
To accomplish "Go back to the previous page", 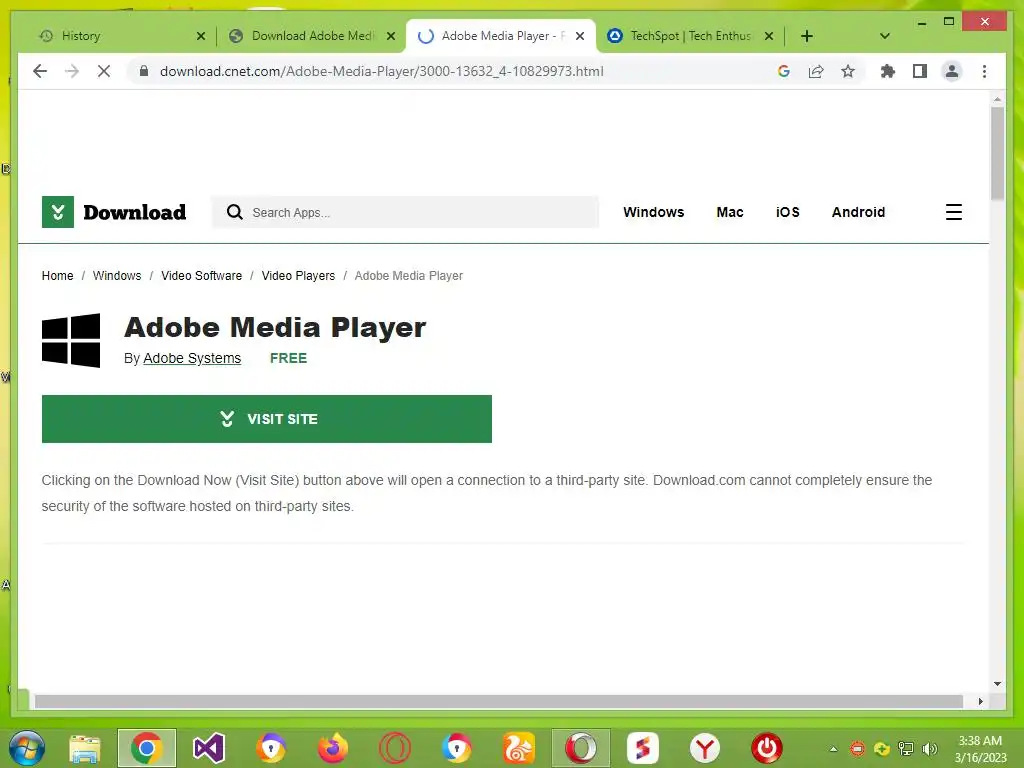I will [x=40, y=71].
